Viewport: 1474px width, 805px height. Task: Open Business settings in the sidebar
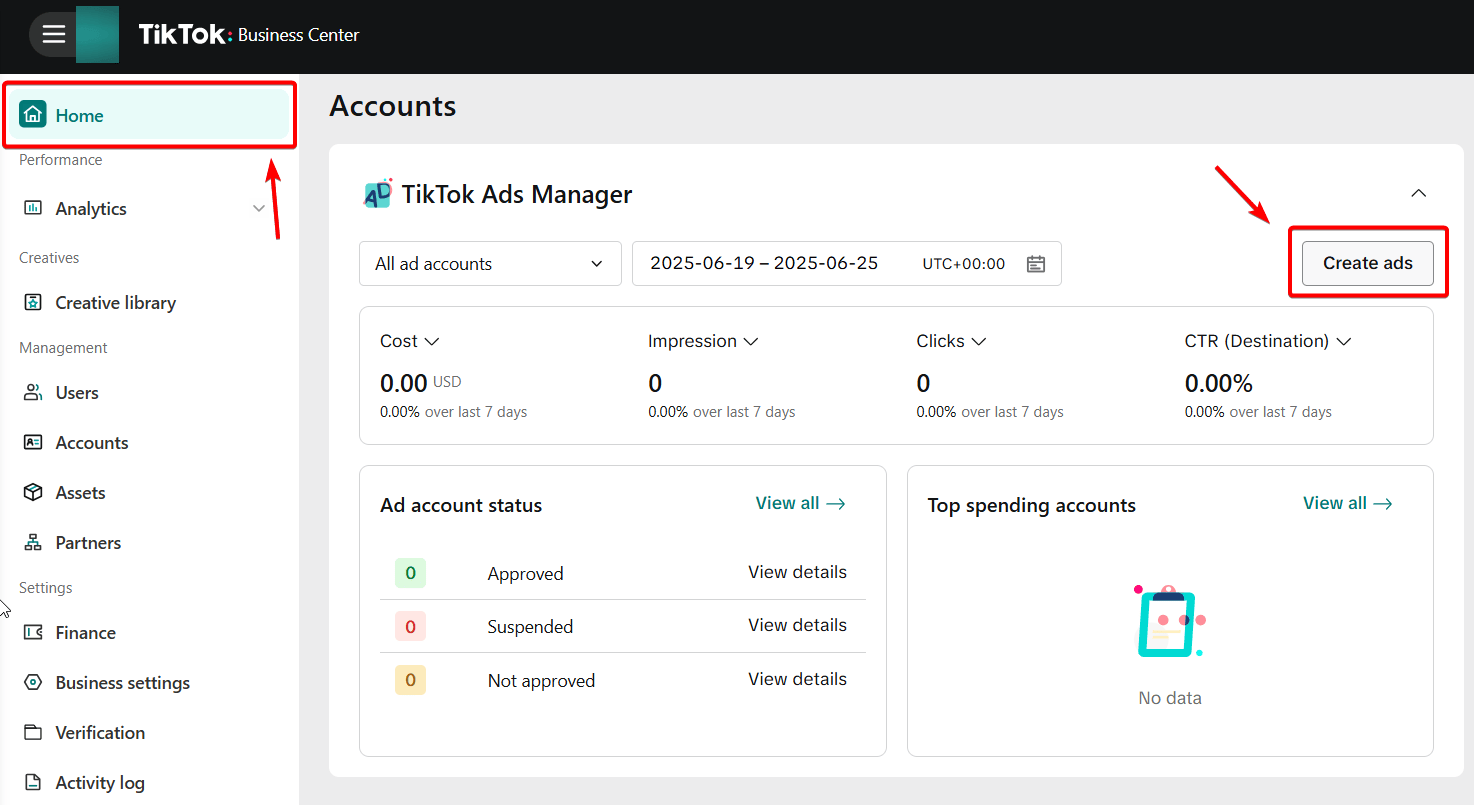(x=122, y=683)
